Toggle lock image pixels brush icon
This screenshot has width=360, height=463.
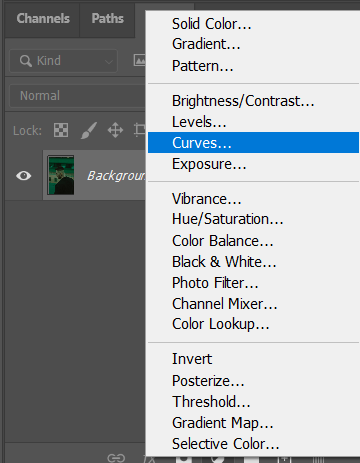(89, 130)
